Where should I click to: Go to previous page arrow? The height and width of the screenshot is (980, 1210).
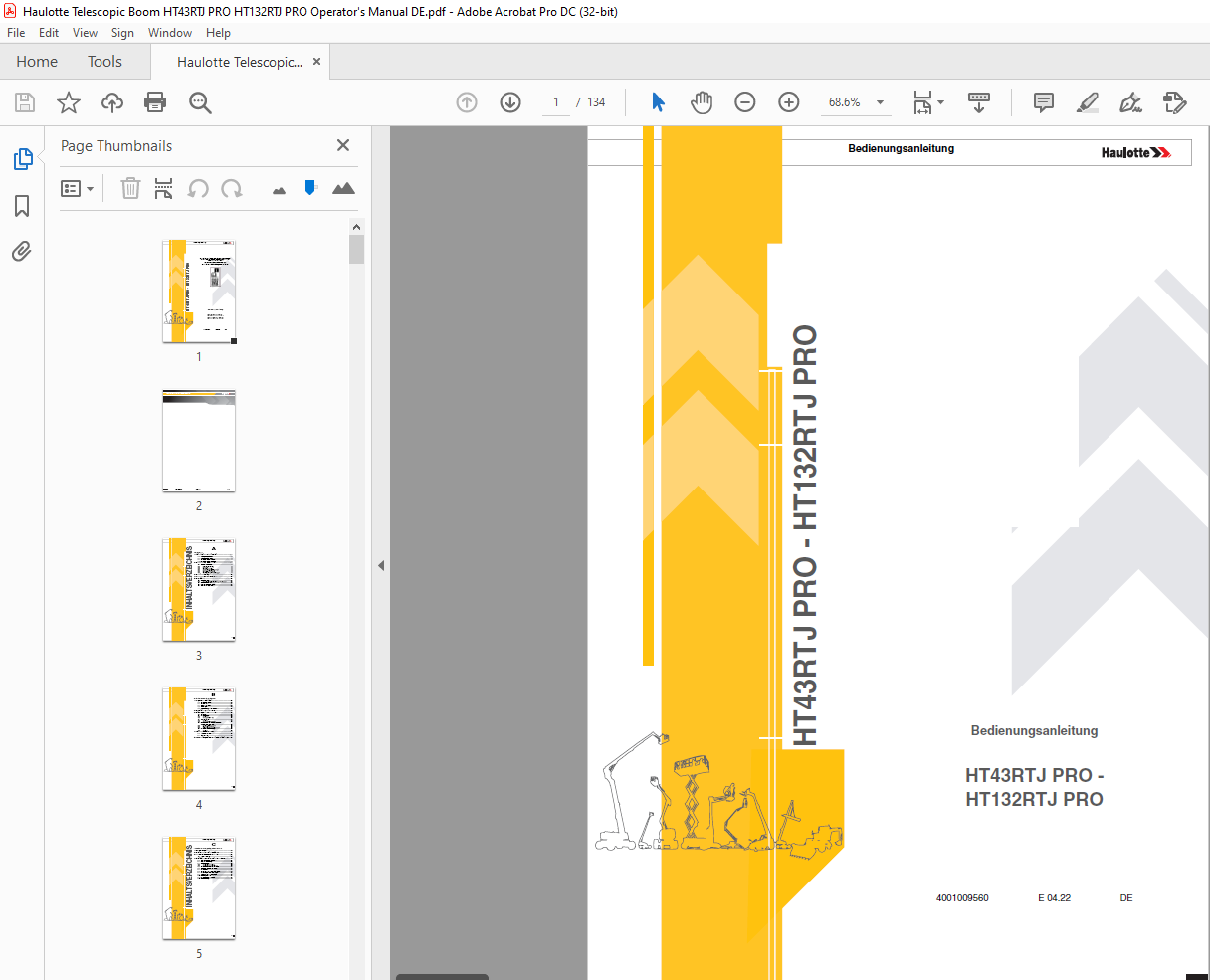pyautogui.click(x=467, y=102)
